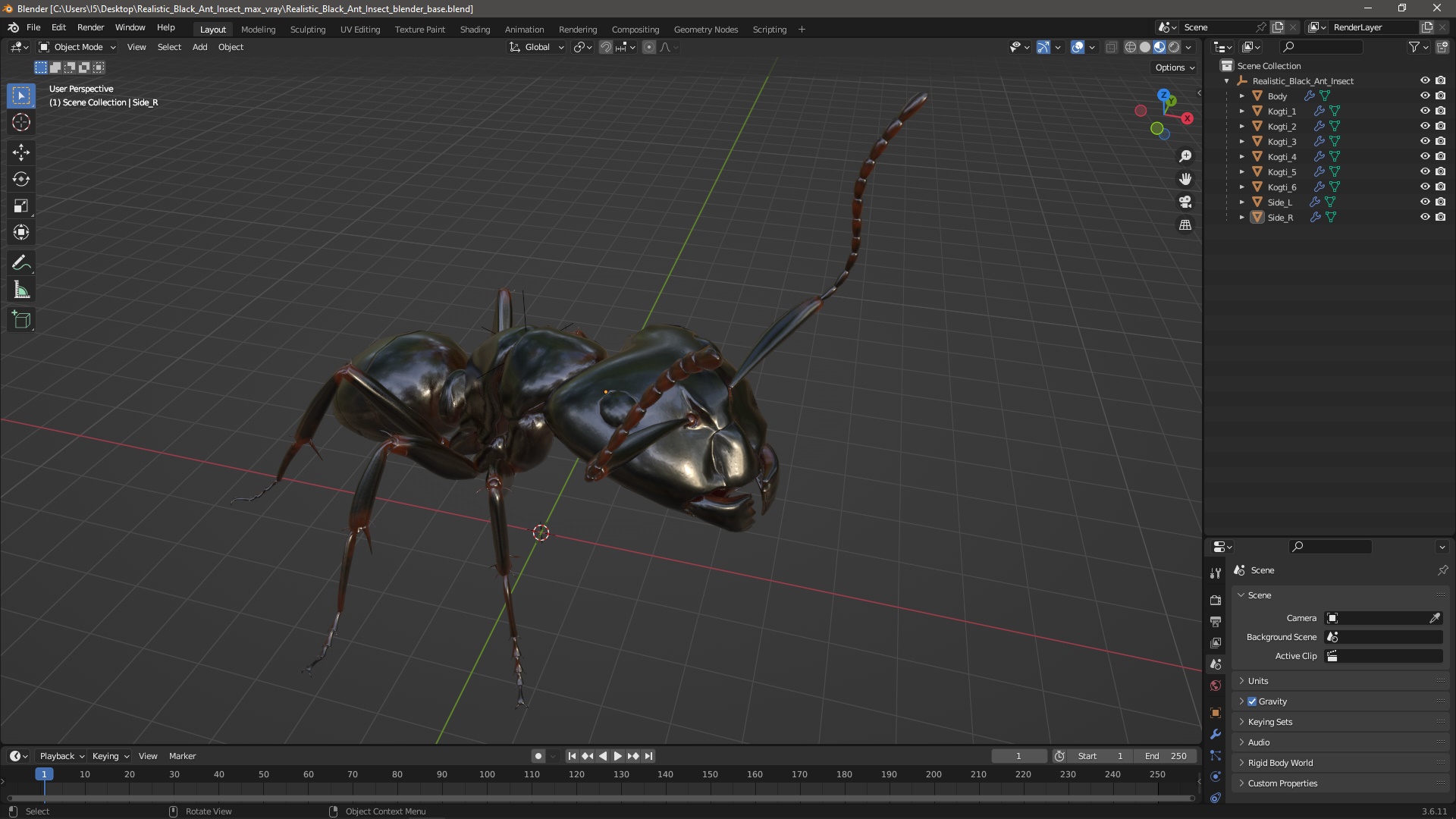Select the Annotate tool
The width and height of the screenshot is (1456, 819).
click(21, 263)
